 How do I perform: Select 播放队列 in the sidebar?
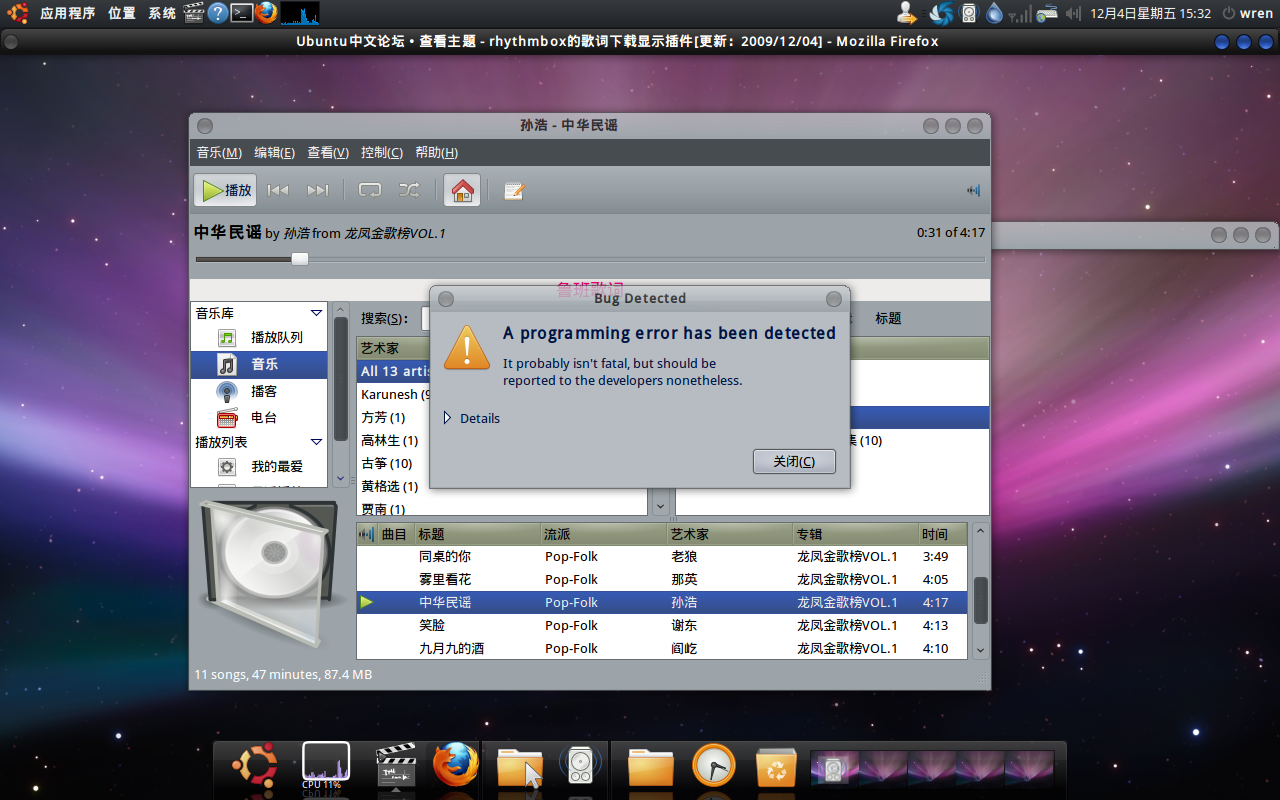[259, 338]
